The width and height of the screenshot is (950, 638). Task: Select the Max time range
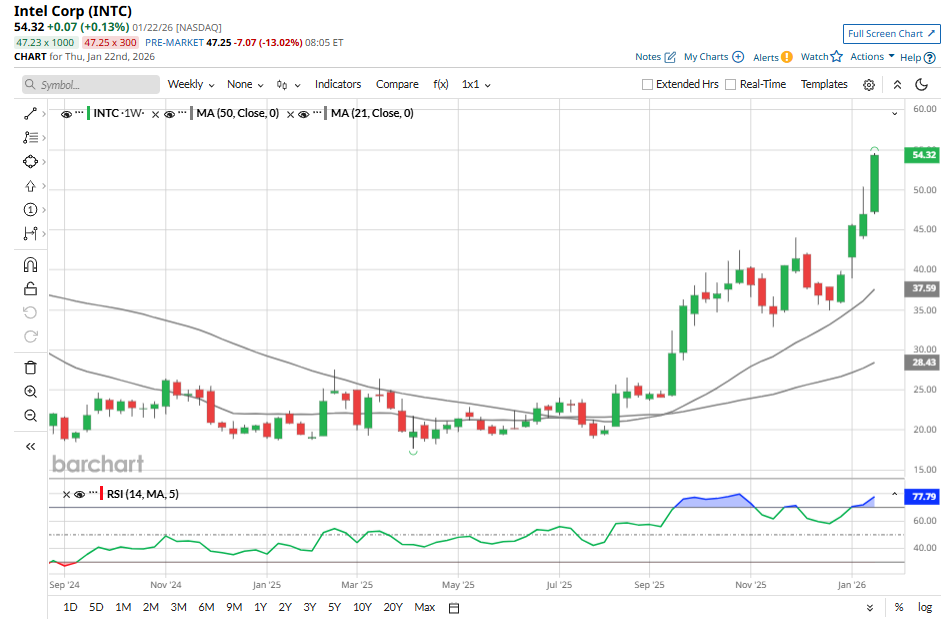point(425,607)
